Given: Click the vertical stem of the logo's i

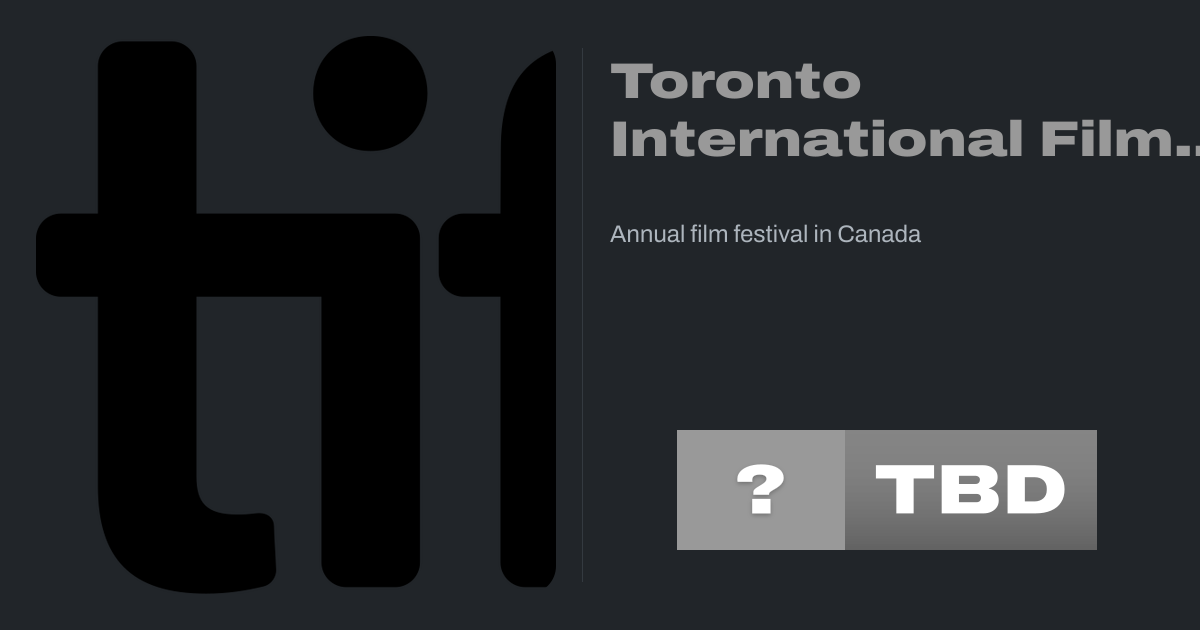Looking at the screenshot, I should [370, 420].
